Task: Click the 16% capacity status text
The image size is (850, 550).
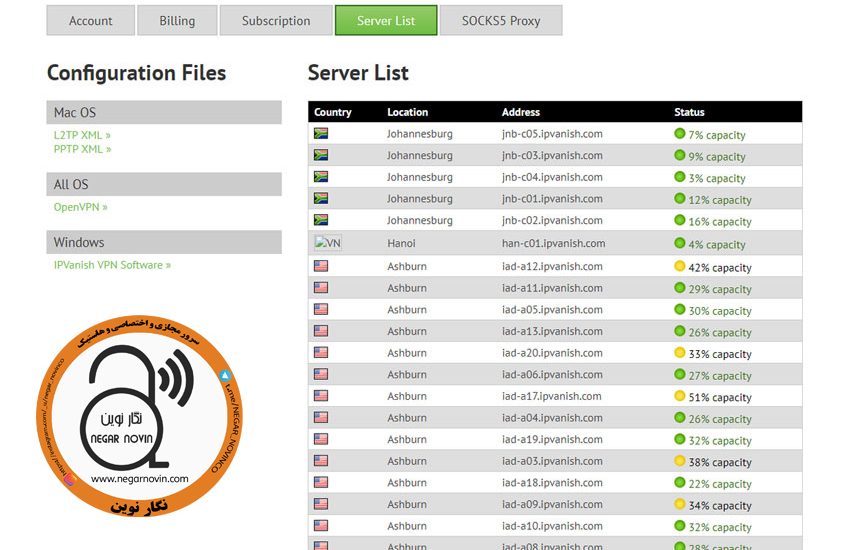Action: 720,222
